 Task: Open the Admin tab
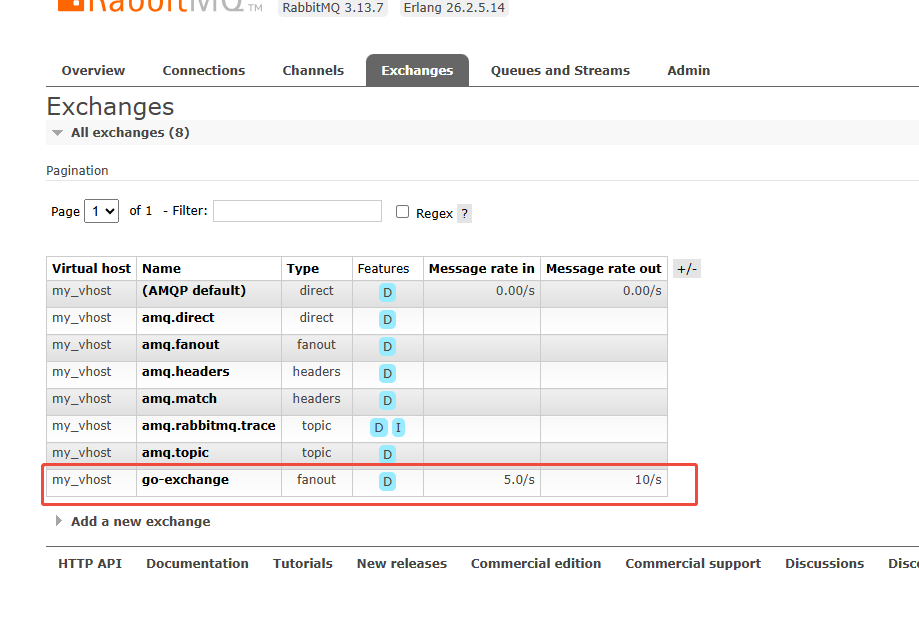pyautogui.click(x=689, y=70)
